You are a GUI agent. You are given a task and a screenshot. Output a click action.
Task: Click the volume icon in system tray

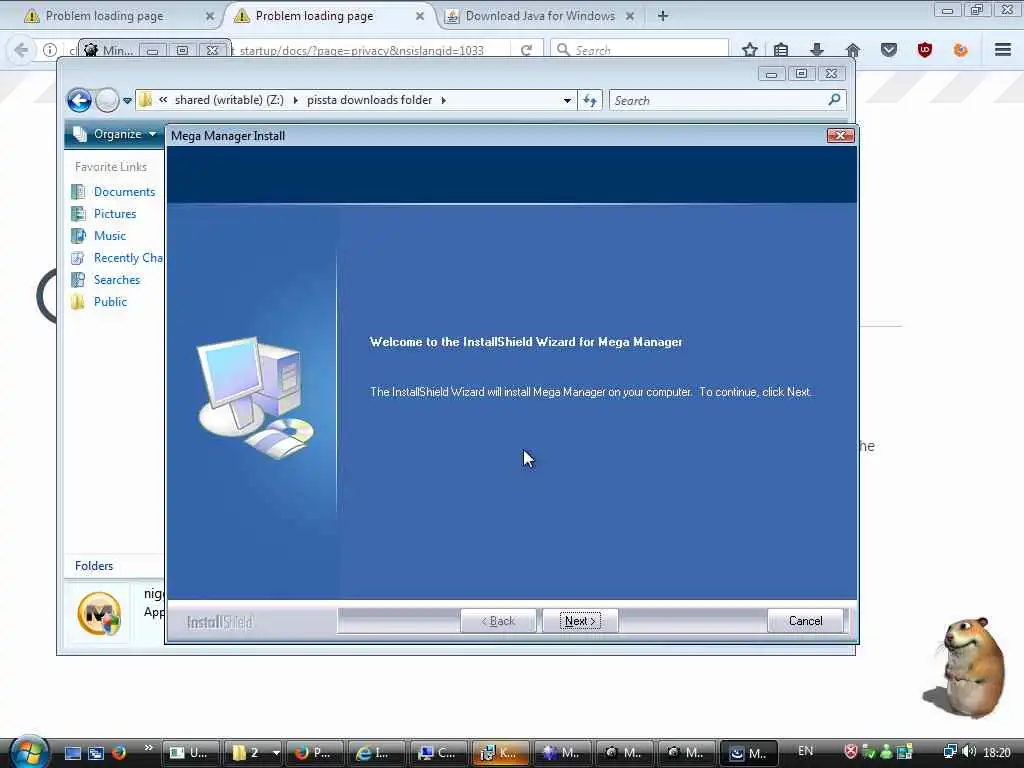click(x=970, y=752)
